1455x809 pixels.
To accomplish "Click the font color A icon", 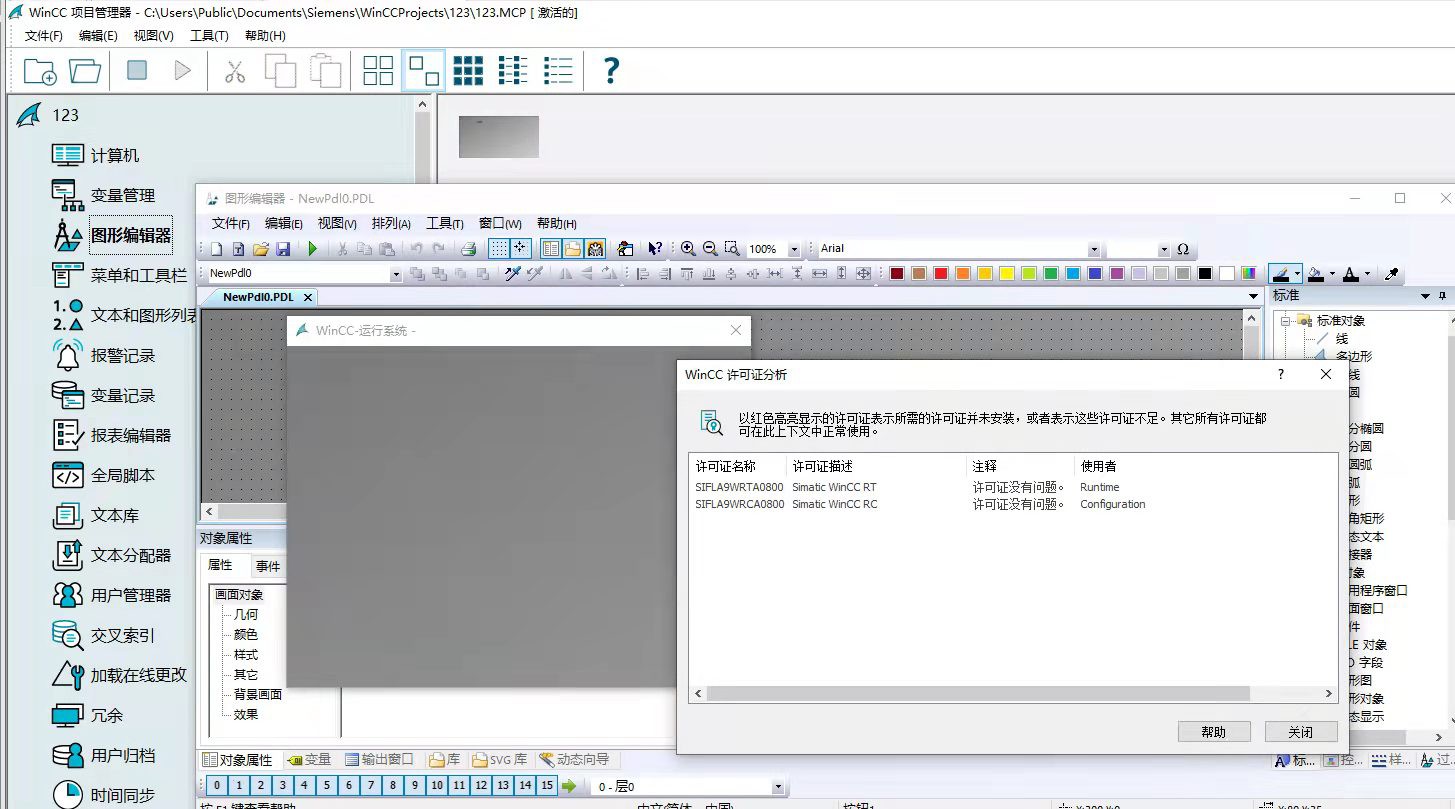I will [x=1350, y=274].
